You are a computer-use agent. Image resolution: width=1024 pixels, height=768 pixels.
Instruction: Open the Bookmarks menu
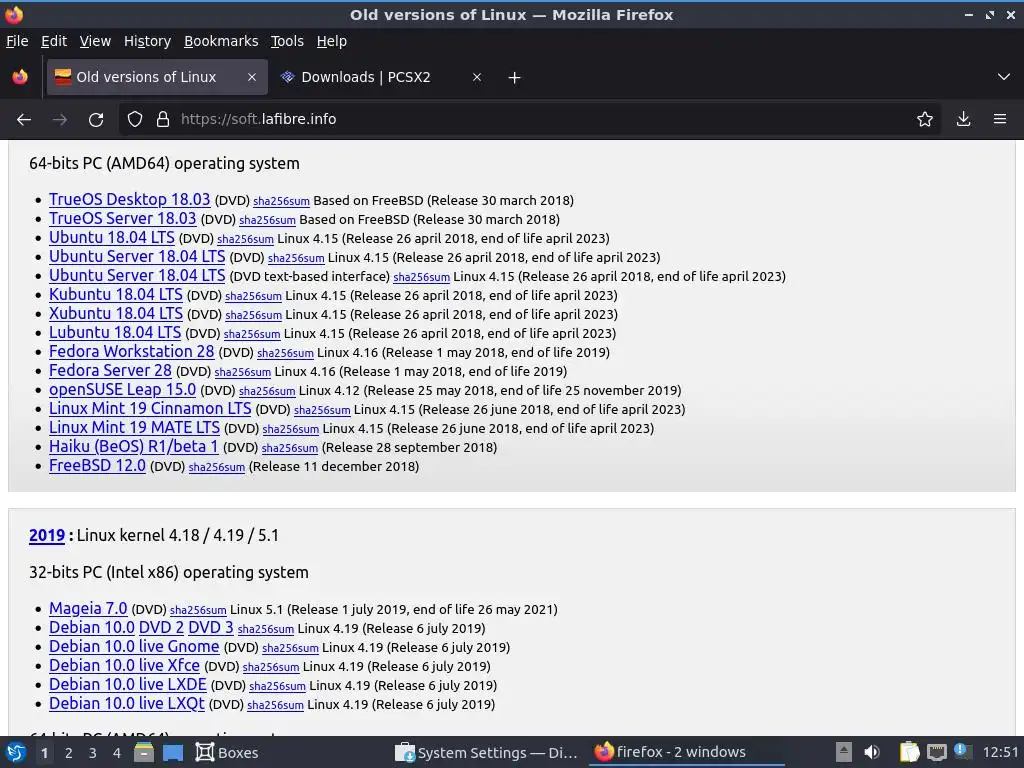coord(221,41)
